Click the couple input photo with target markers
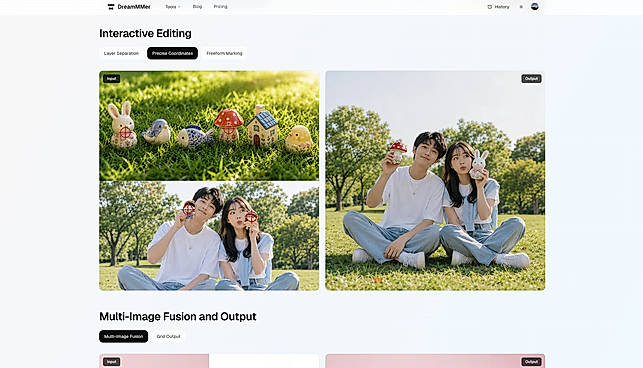This screenshot has height=368, width=643. click(209, 236)
